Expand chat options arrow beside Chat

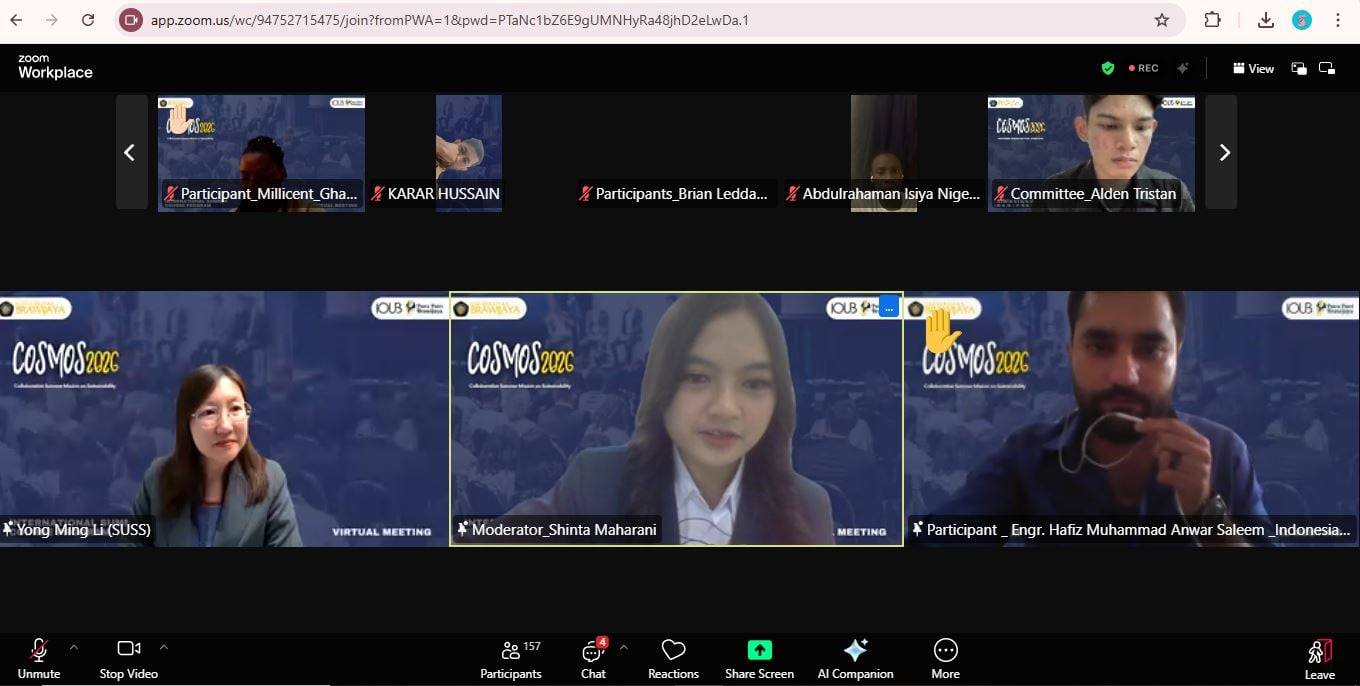[x=623, y=647]
